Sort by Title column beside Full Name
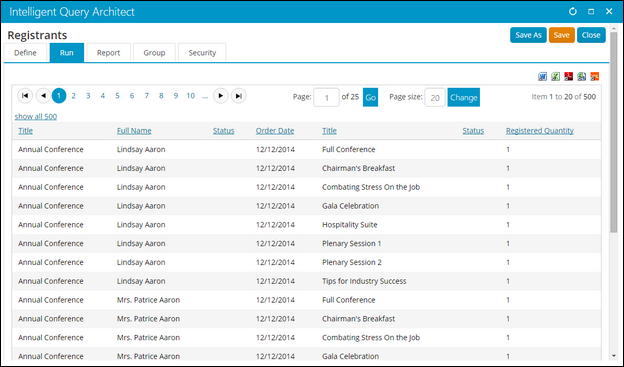Viewport: 624px width, 367px height. pos(25,131)
